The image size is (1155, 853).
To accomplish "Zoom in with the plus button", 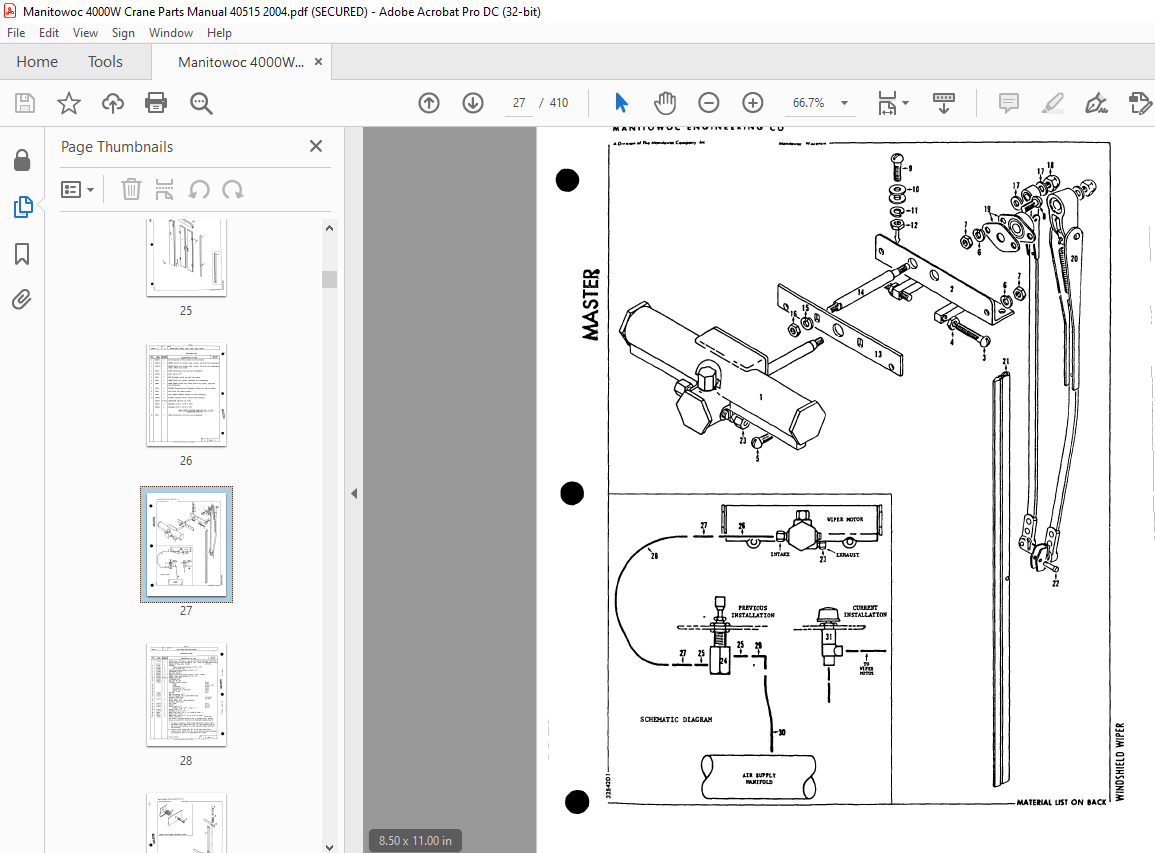I will (753, 103).
